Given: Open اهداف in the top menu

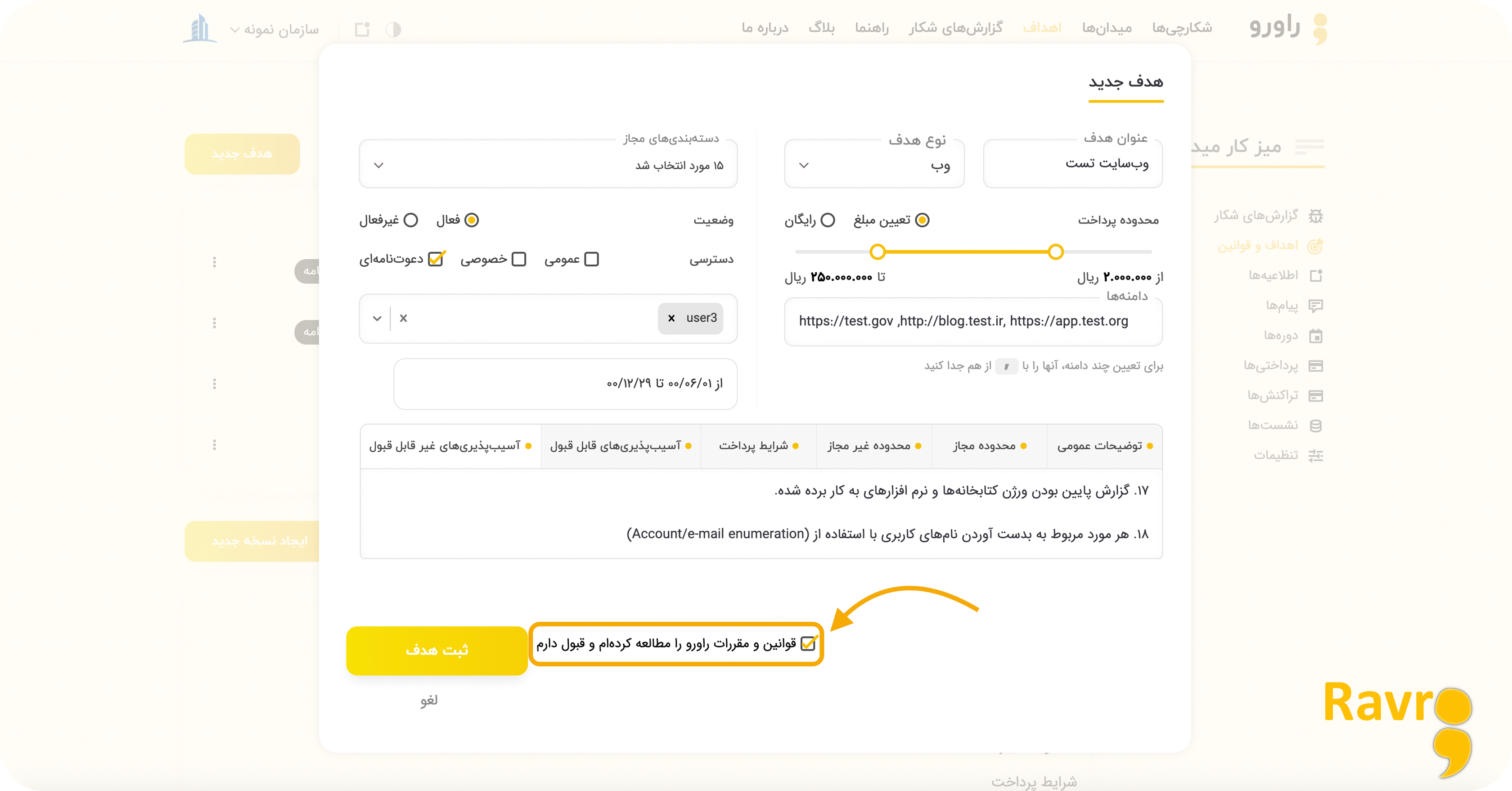Looking at the screenshot, I should tap(1042, 27).
